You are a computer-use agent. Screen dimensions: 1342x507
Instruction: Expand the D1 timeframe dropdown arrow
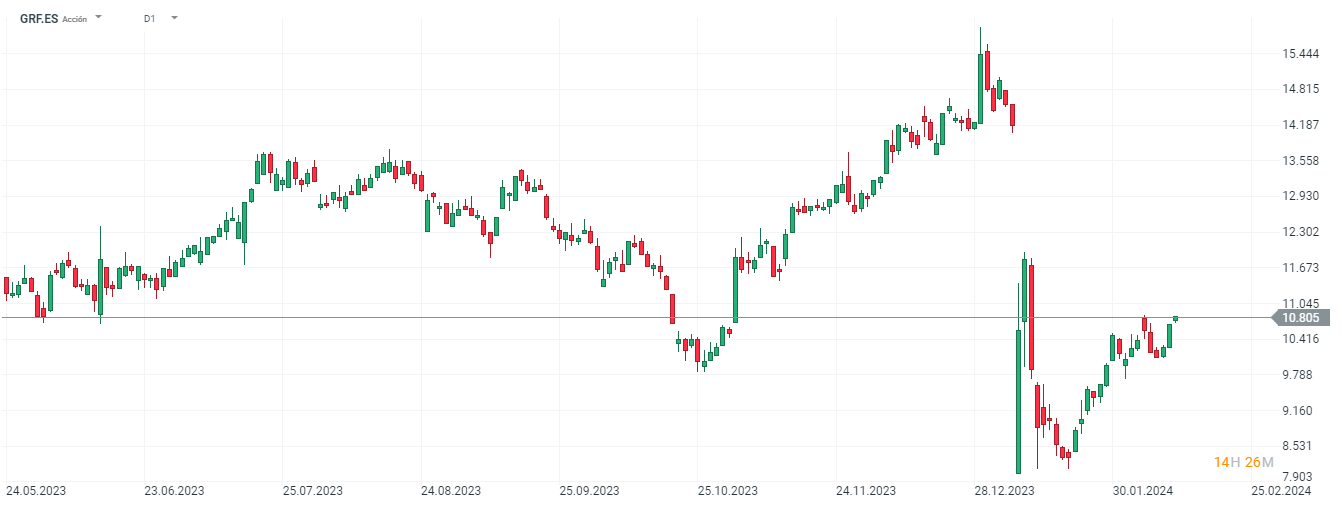coord(174,18)
